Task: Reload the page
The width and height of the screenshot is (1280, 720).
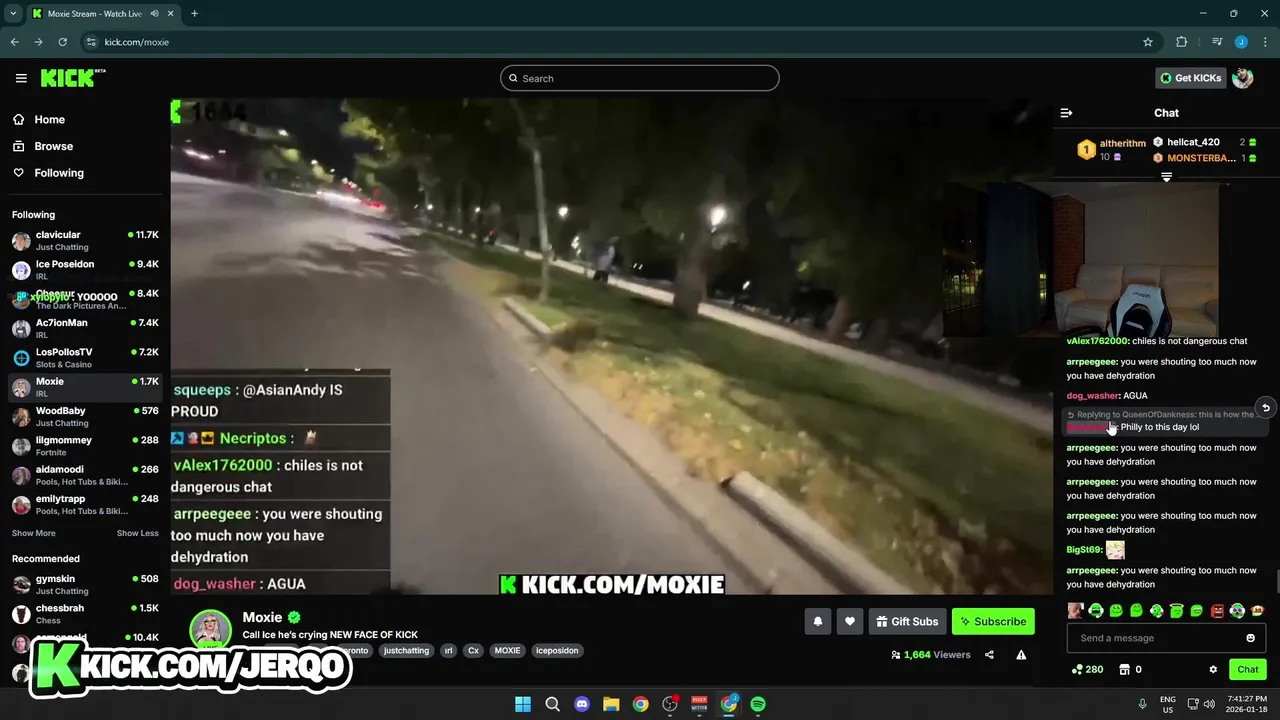Action: [62, 42]
